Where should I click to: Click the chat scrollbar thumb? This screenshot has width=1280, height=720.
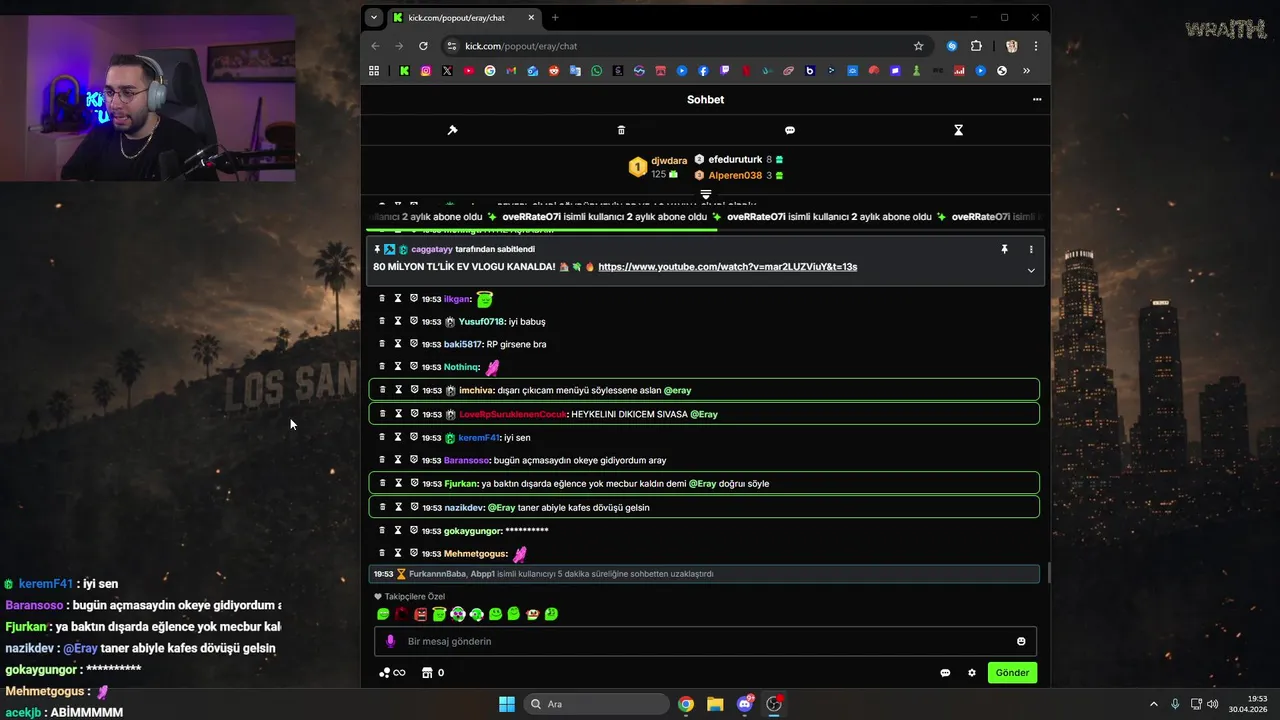(1048, 573)
